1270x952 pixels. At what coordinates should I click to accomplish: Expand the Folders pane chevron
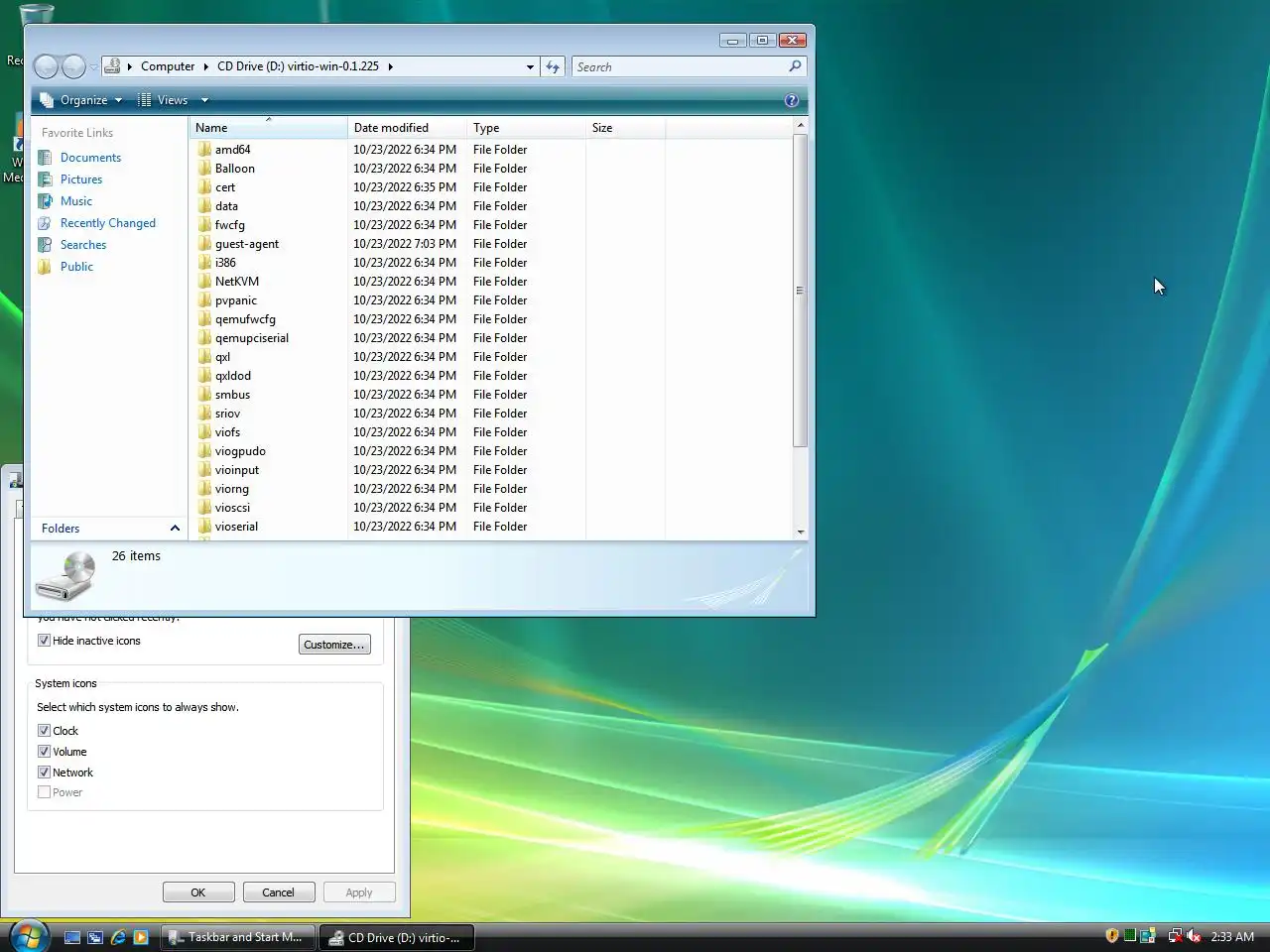175,529
